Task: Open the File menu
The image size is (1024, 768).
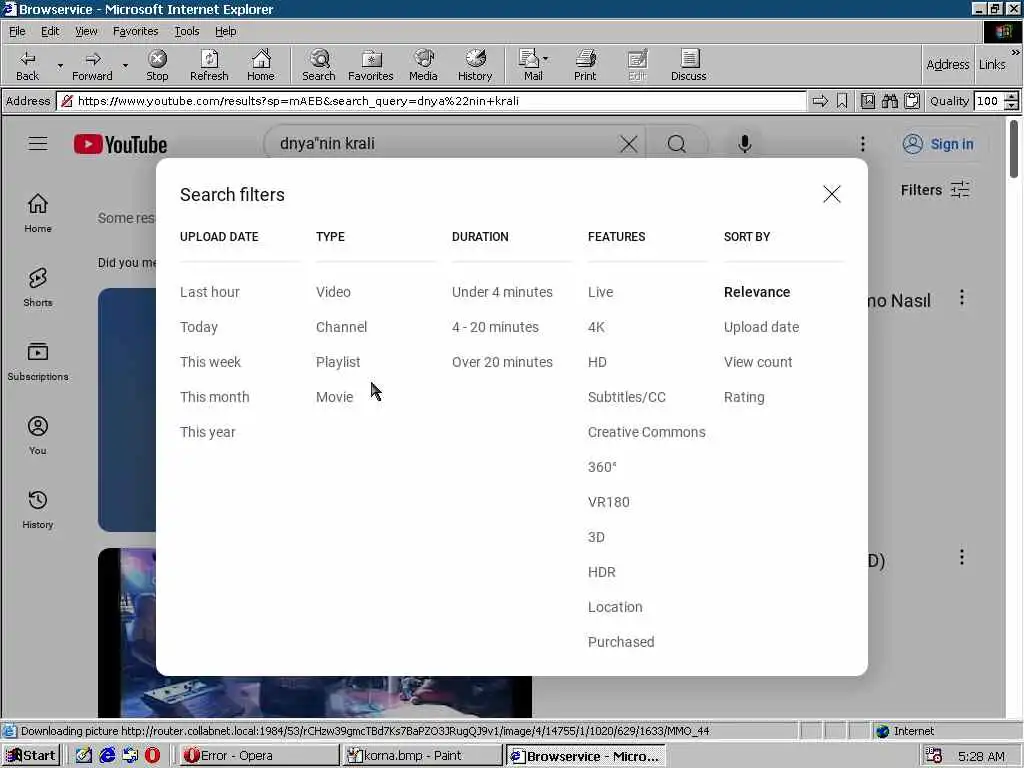Action: tap(17, 31)
